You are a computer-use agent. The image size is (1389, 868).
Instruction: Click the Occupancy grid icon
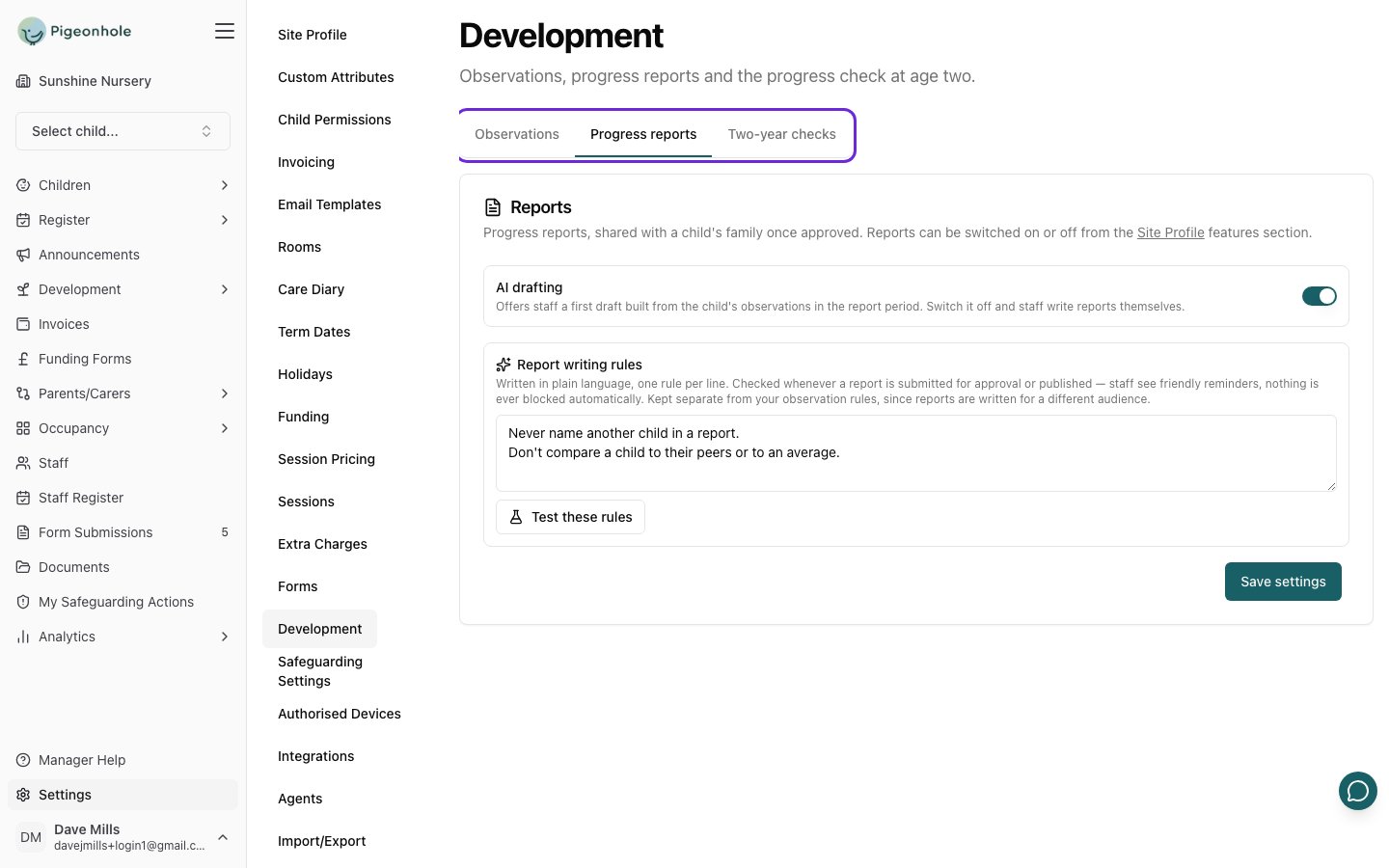pyautogui.click(x=23, y=428)
